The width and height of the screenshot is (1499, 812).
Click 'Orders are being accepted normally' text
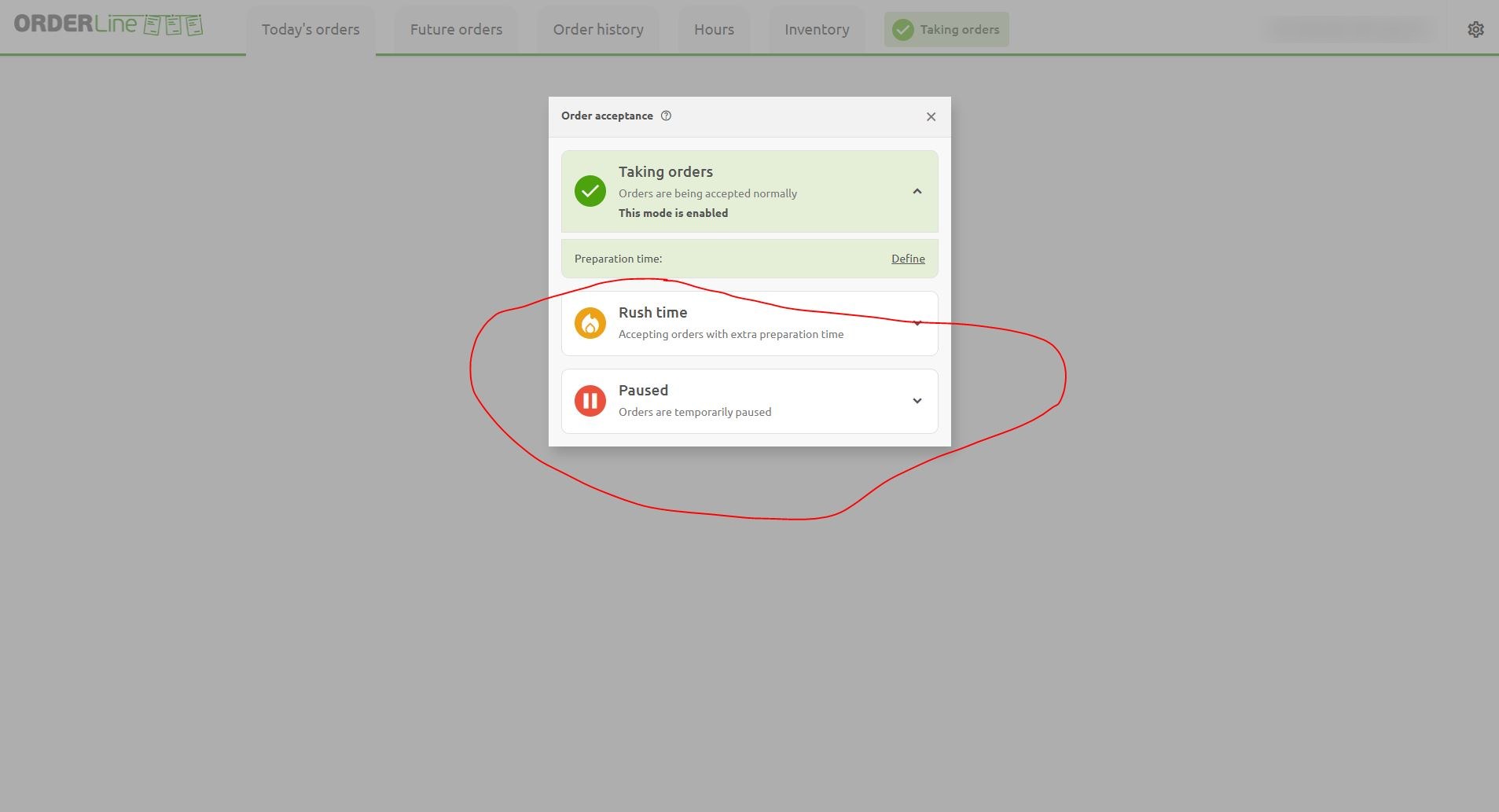point(707,193)
